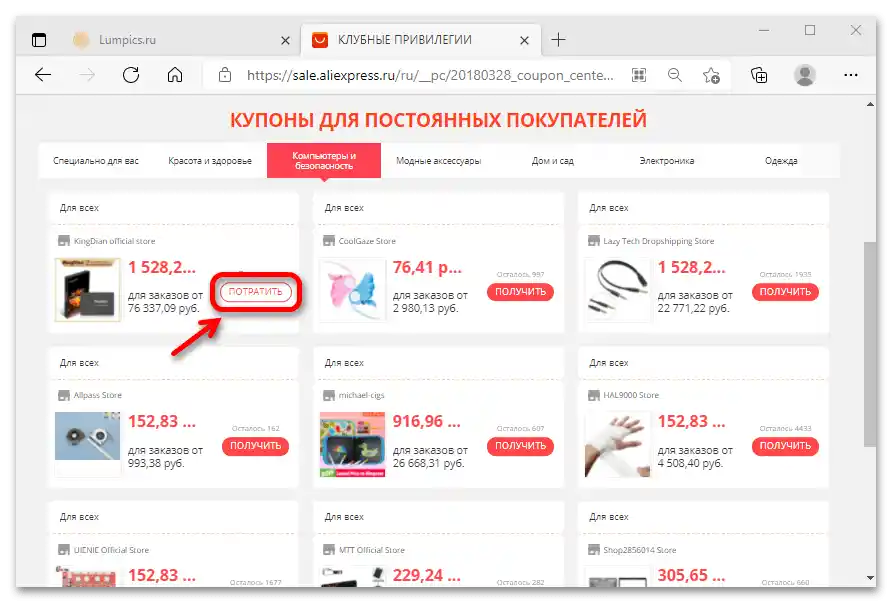
Task: Open a new tab with plus button
Action: (x=558, y=40)
